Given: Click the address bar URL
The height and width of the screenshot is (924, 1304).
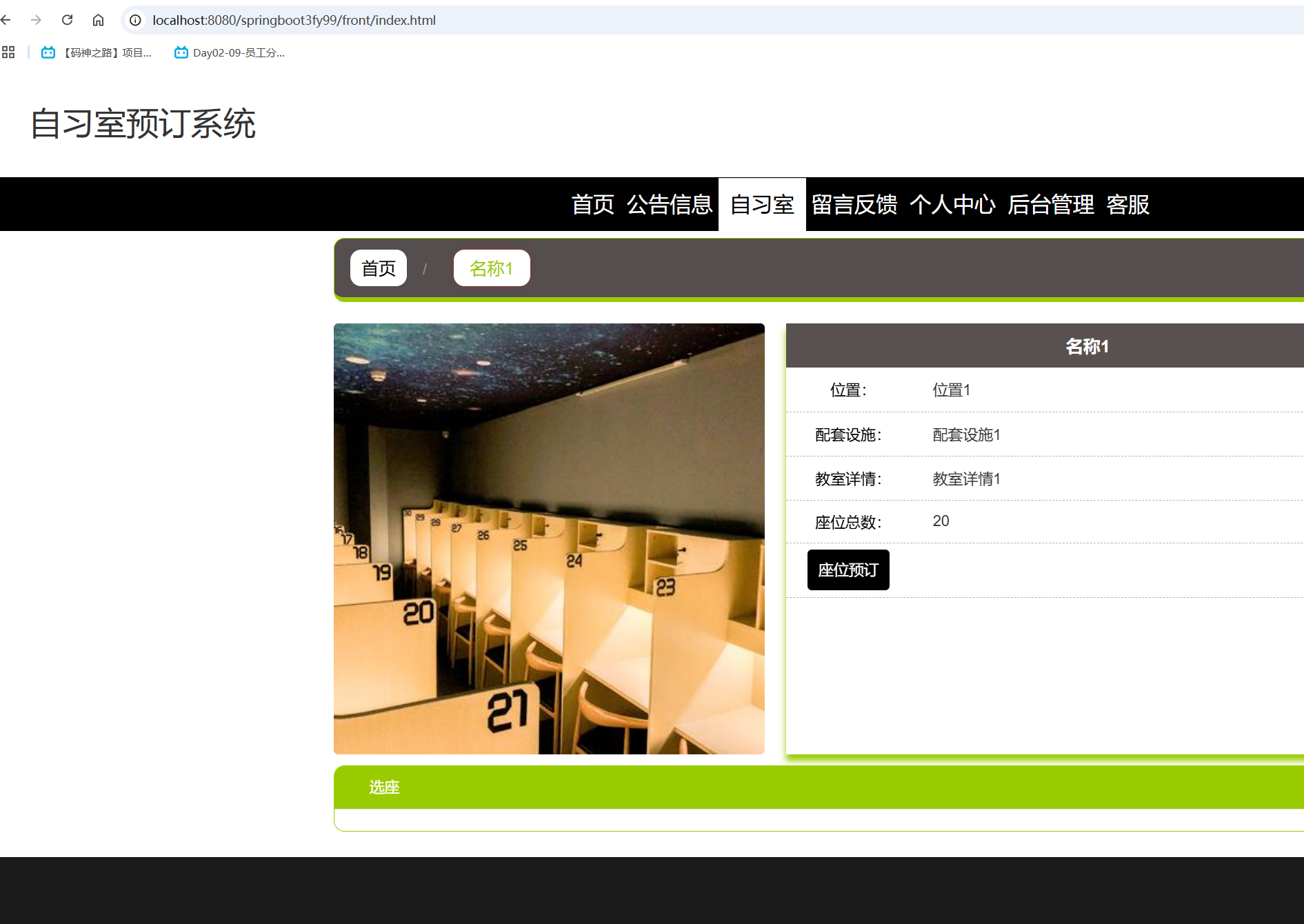Looking at the screenshot, I should tap(294, 20).
